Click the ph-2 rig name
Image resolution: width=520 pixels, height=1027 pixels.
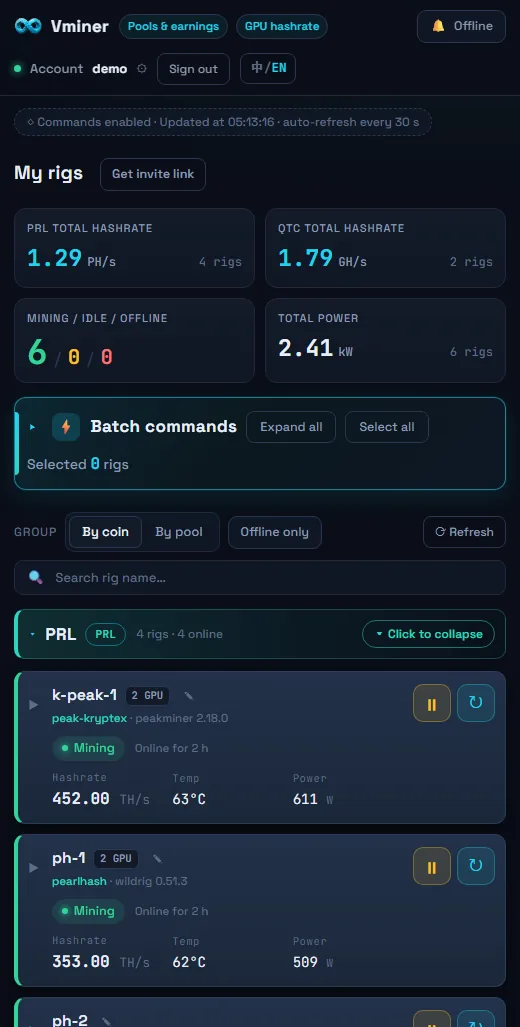click(69, 1020)
